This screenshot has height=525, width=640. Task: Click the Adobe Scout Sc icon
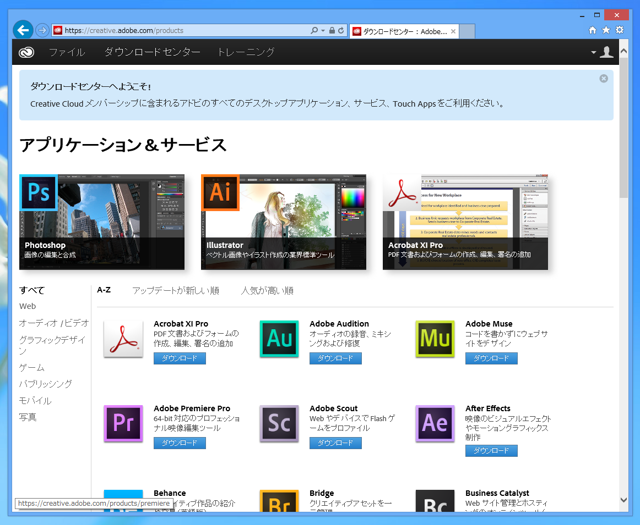pyautogui.click(x=279, y=423)
